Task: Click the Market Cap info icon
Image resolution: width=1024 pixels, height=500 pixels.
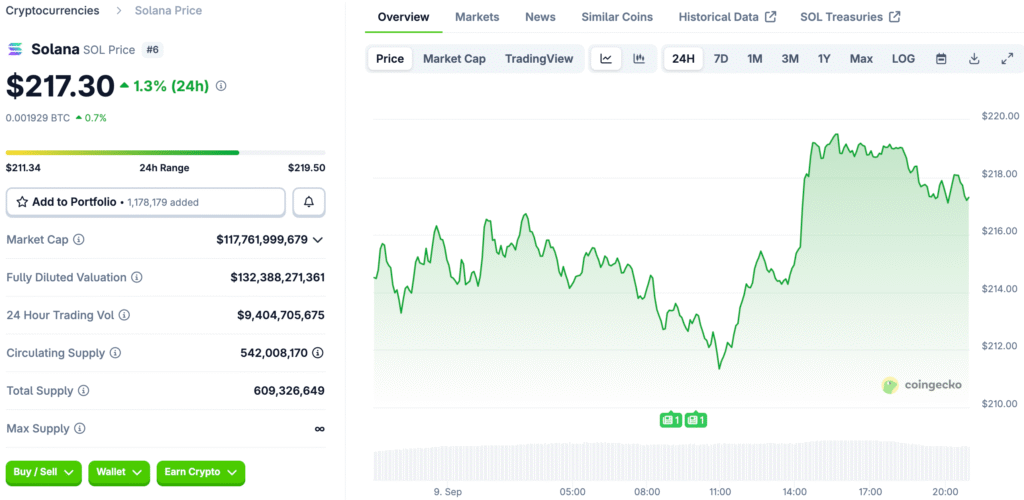Action: 79,240
